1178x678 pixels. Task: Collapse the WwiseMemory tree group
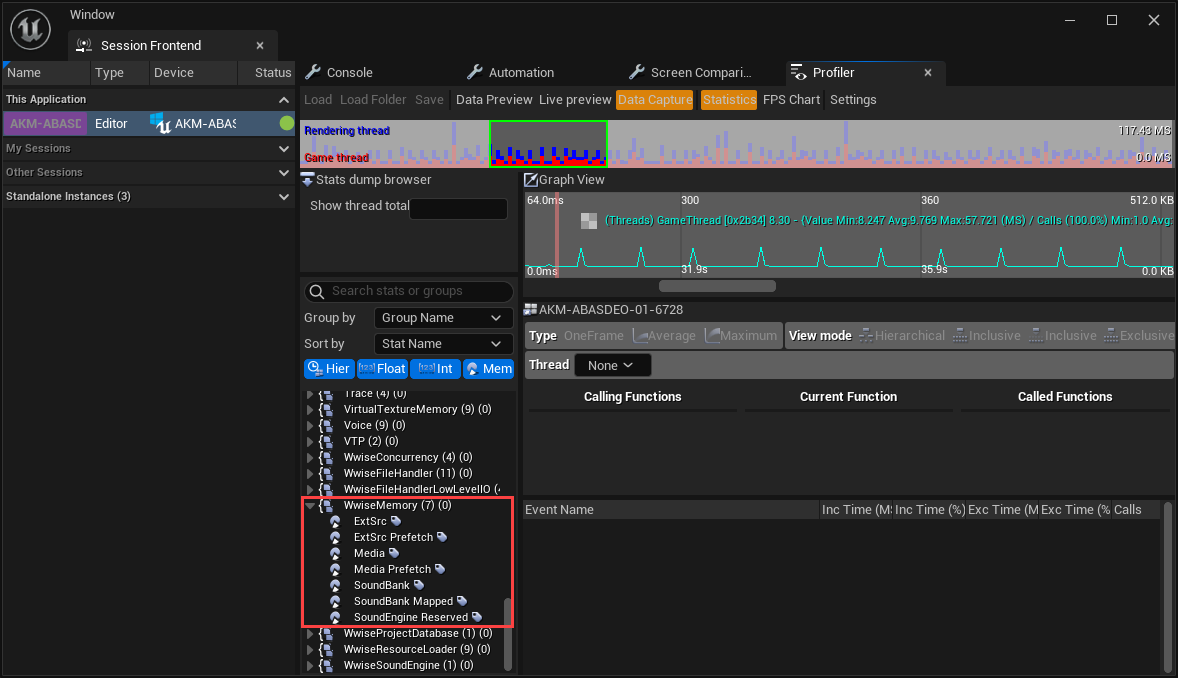coord(310,506)
